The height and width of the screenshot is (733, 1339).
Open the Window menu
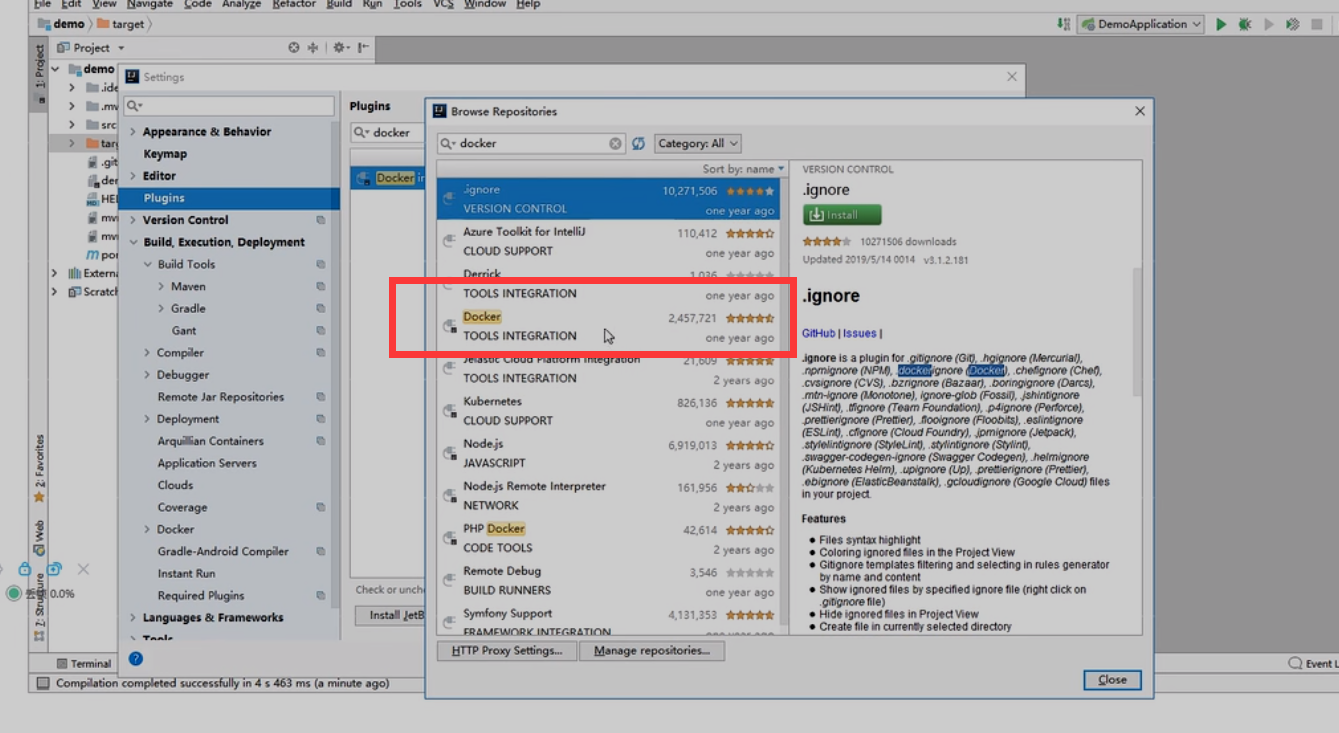[485, 4]
